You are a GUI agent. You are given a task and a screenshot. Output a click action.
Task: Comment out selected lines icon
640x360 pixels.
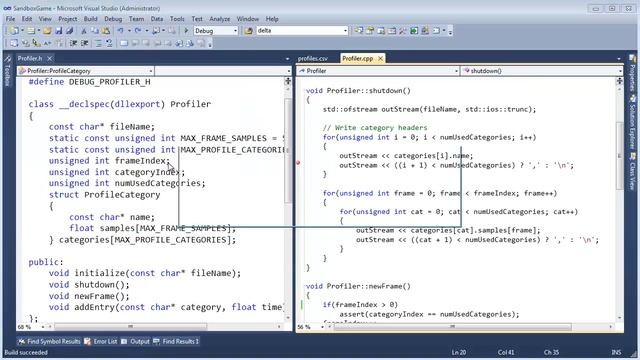pos(98,43)
